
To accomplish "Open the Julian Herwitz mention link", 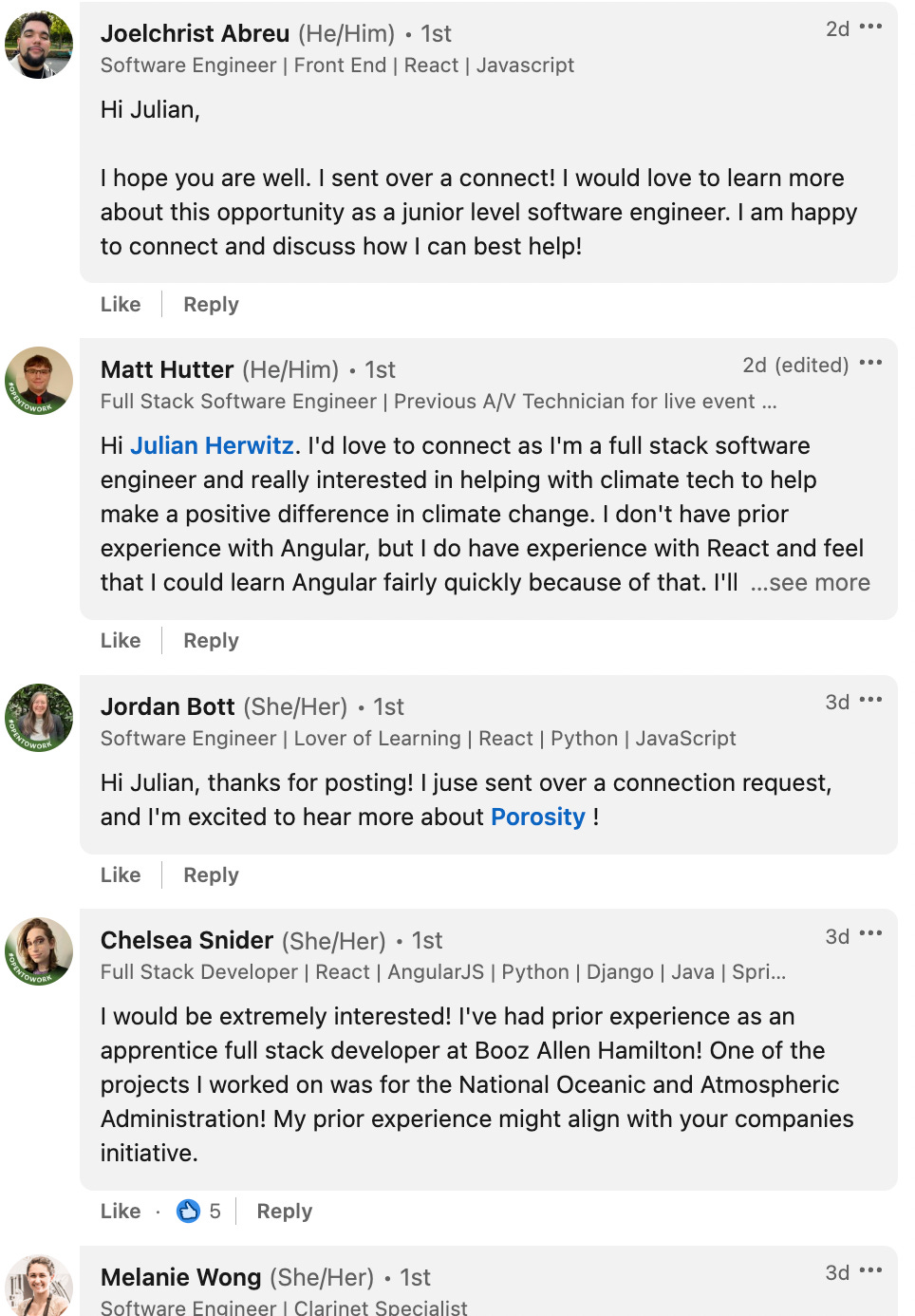I will click(212, 445).
